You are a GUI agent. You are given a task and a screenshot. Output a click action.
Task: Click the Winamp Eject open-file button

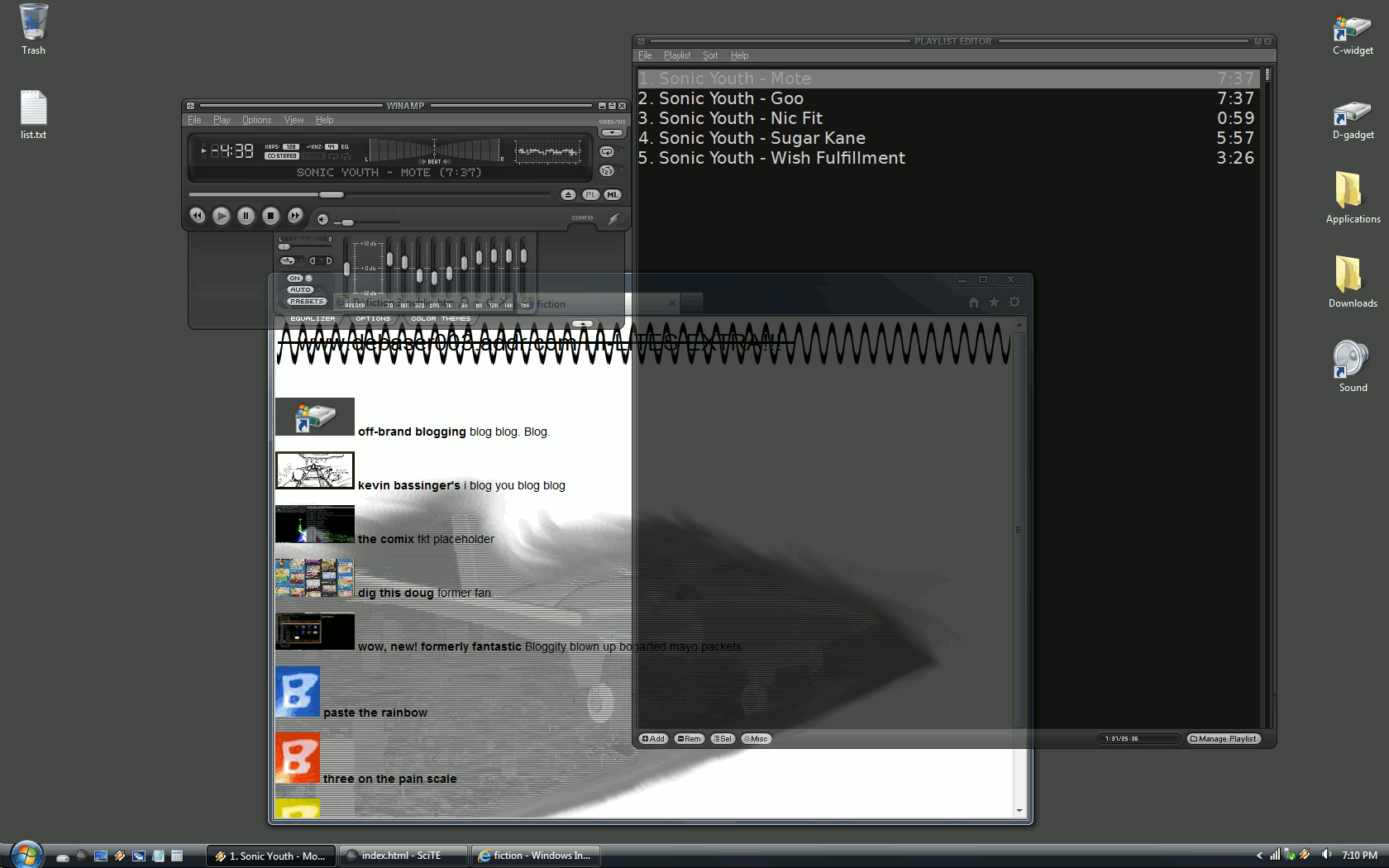point(568,195)
